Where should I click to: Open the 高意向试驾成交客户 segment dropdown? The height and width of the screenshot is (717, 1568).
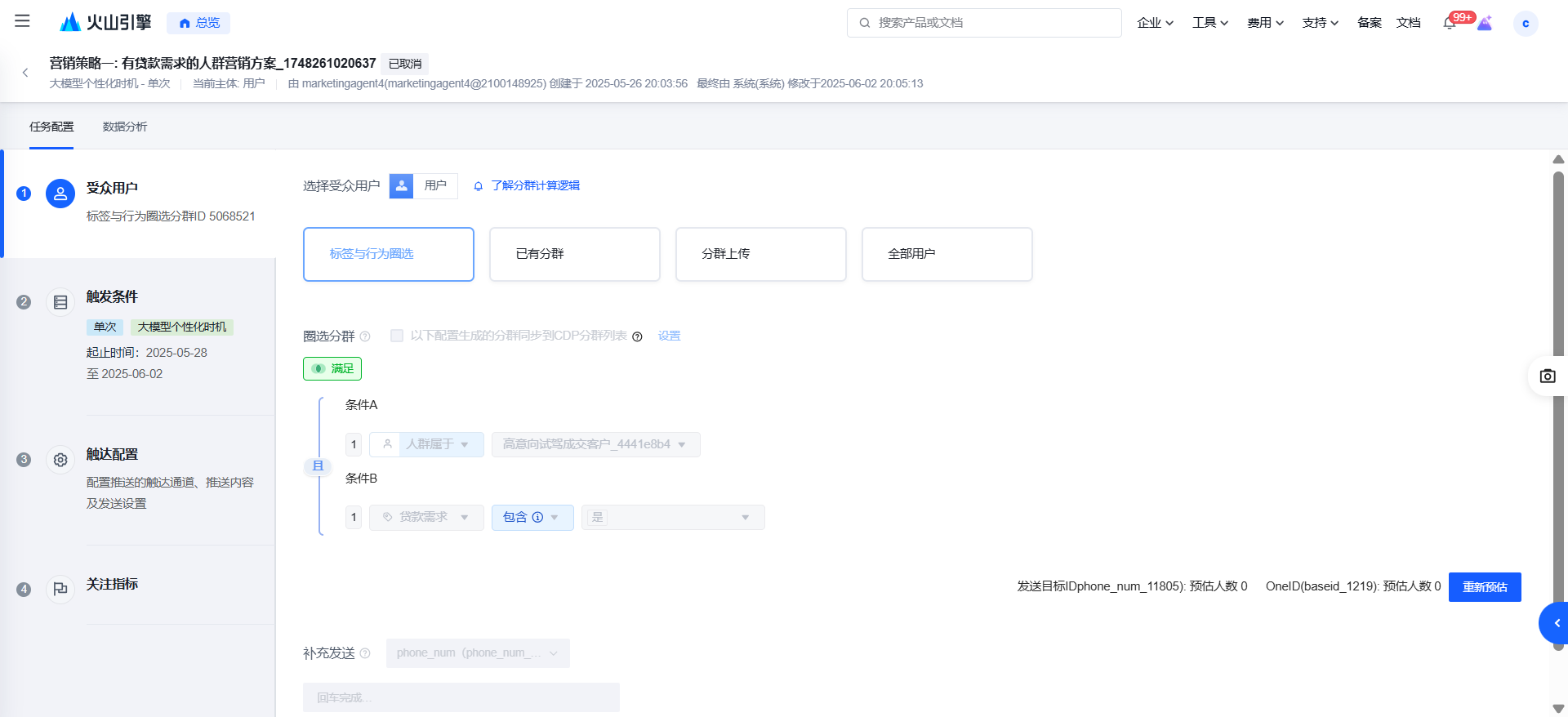pos(595,444)
